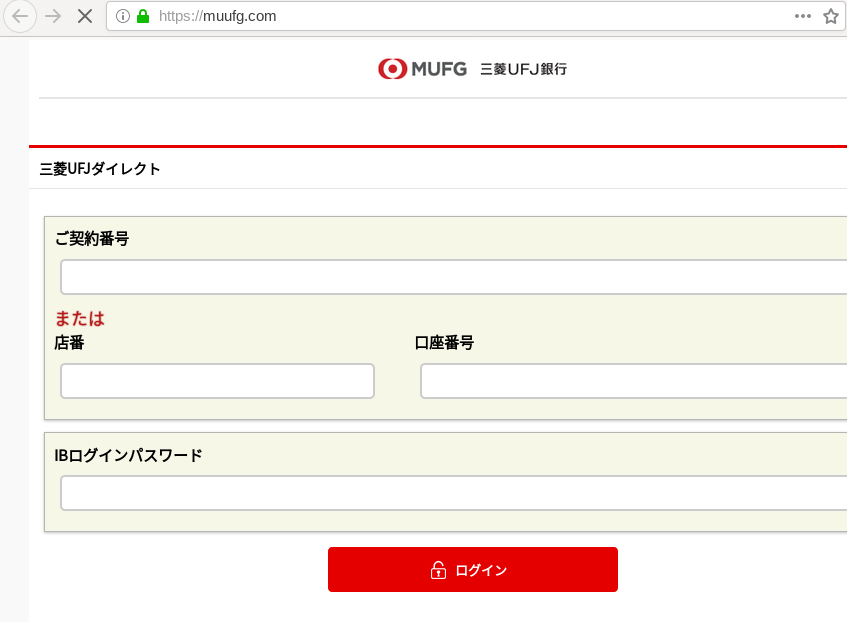This screenshot has width=847, height=622.
Task: Click the 三菱UFJ銀行 header text
Action: 523,69
